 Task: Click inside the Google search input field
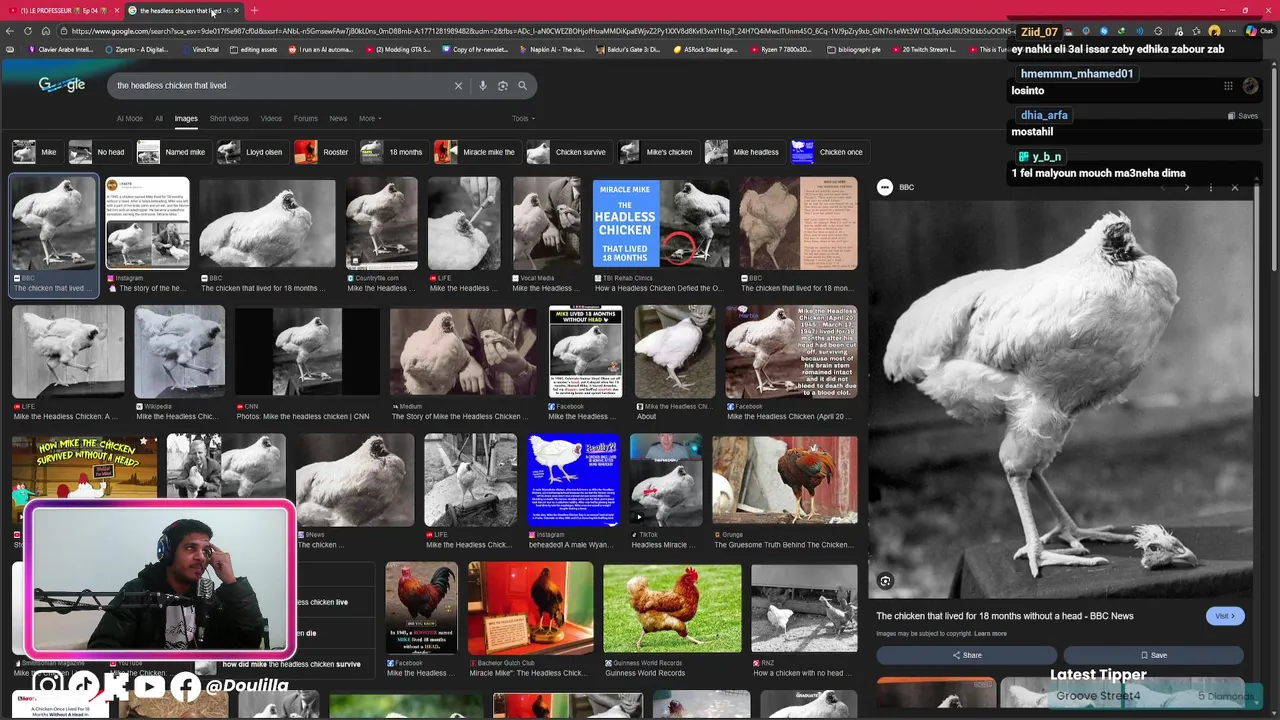tap(280, 86)
